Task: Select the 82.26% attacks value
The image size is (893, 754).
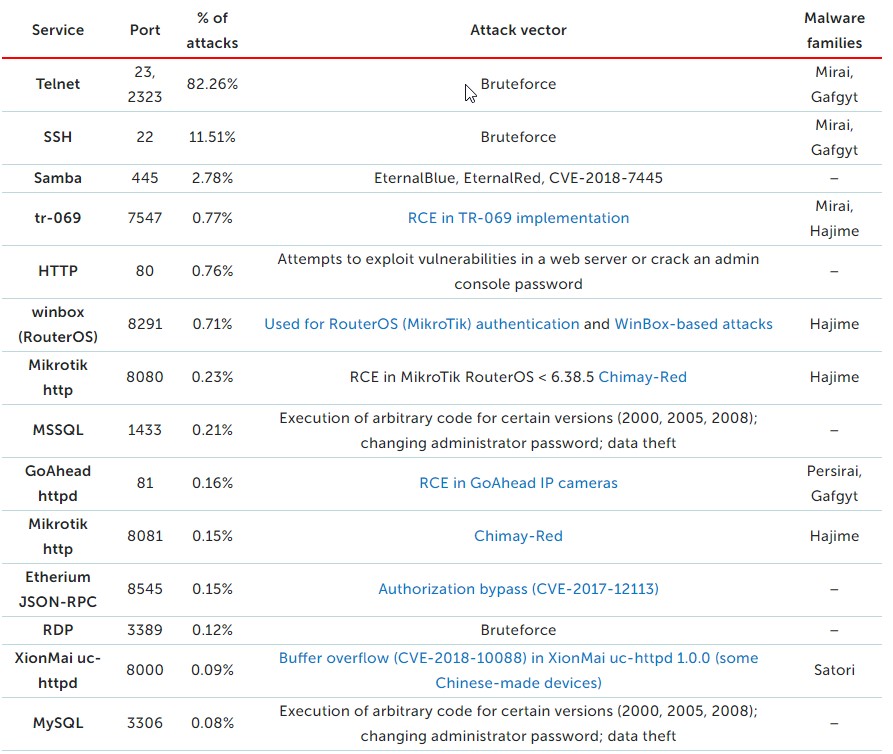Action: [x=212, y=84]
